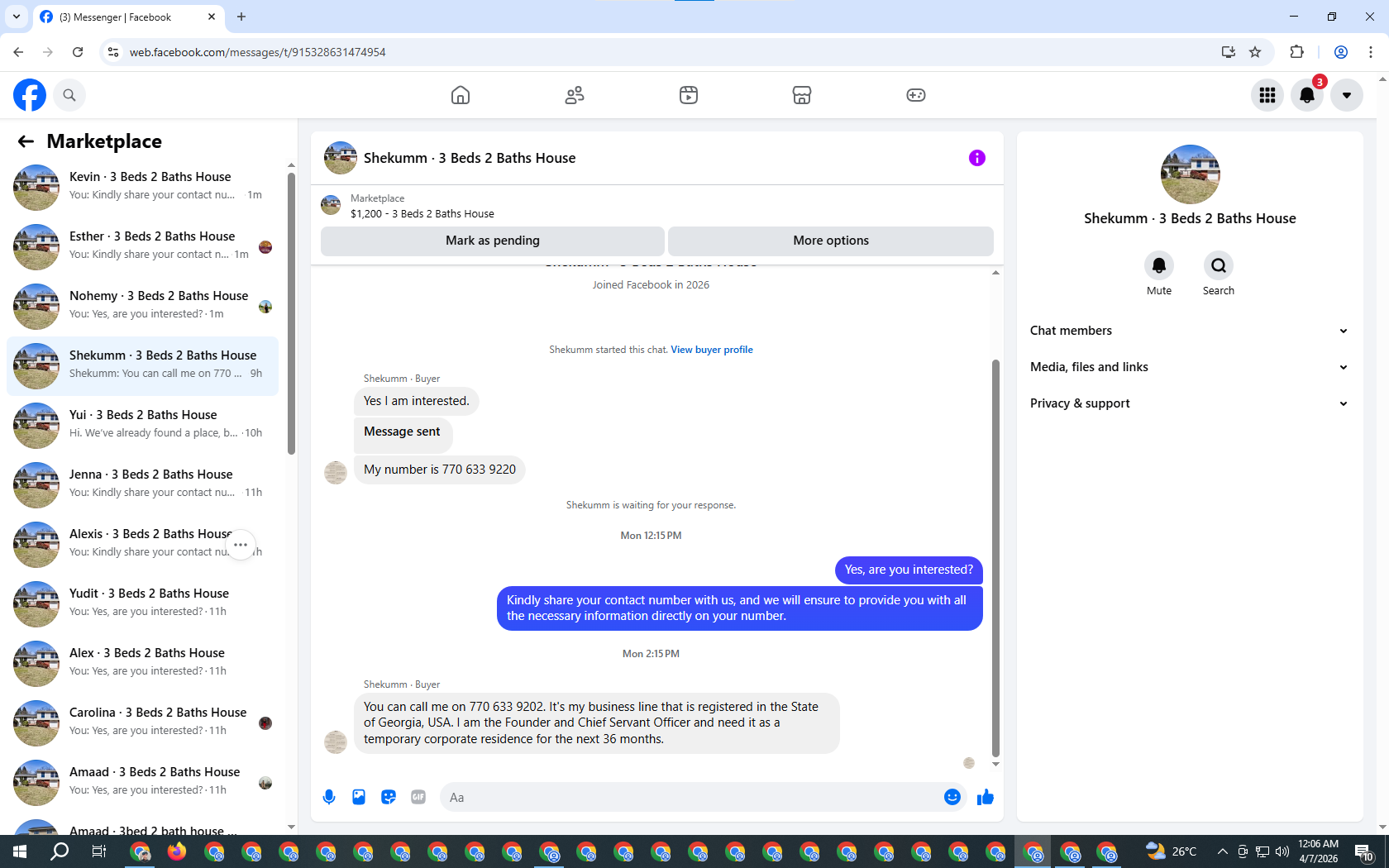Image resolution: width=1389 pixels, height=868 pixels.
Task: Open Chrome profile icon
Action: pos(1341,52)
